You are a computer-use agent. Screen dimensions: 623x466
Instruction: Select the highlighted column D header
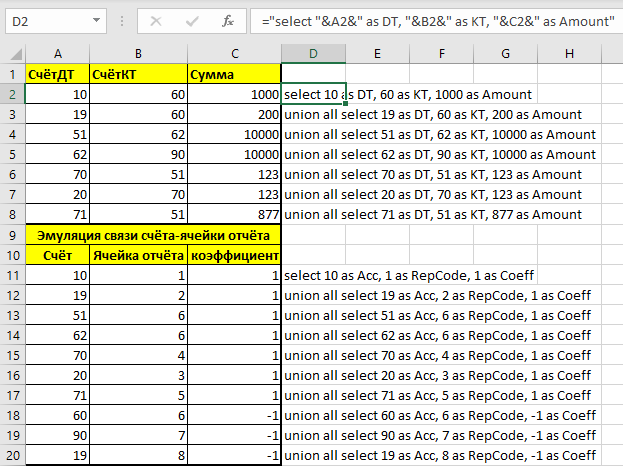coord(313,52)
